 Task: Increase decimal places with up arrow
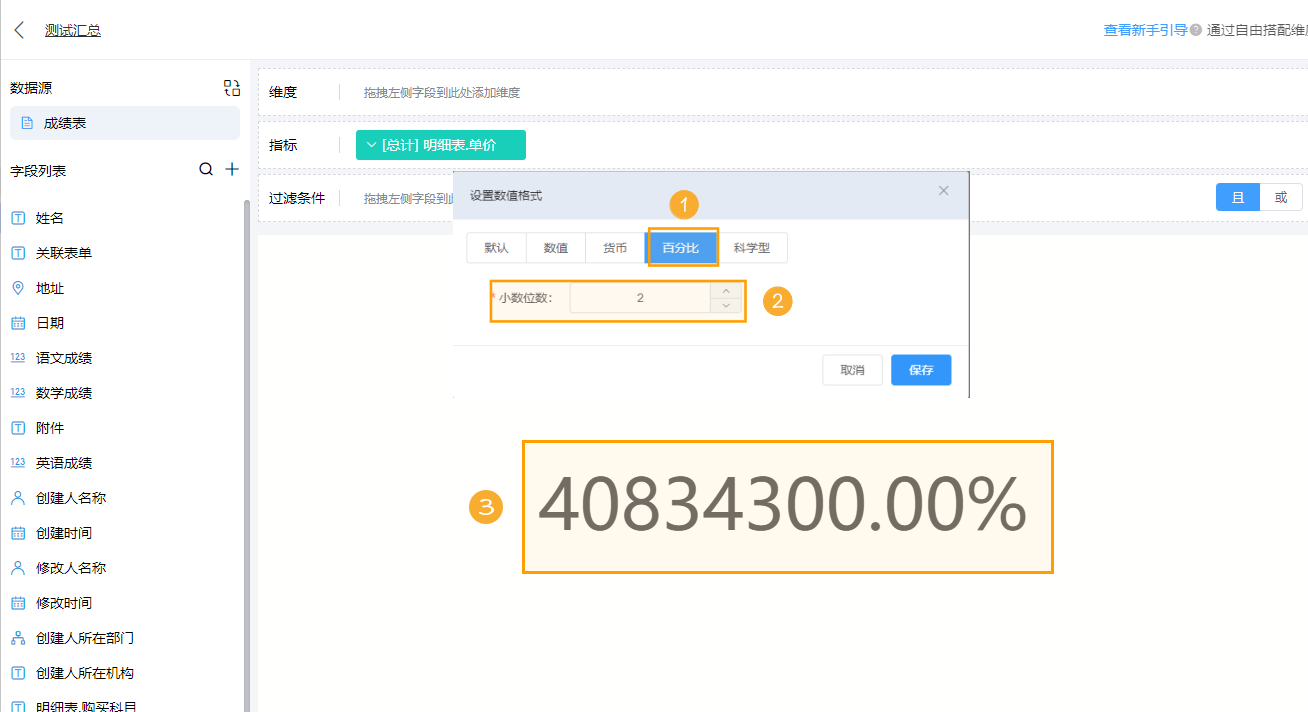pyautogui.click(x=726, y=291)
